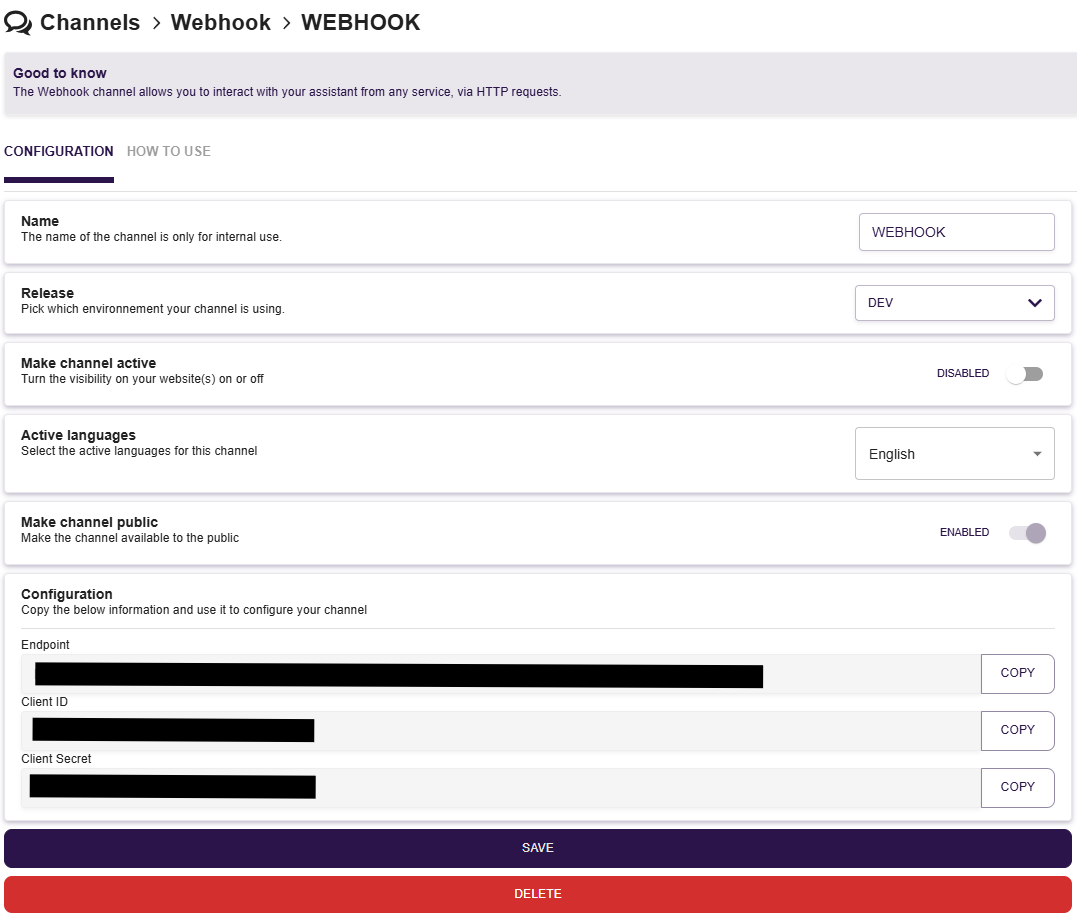Click the first breadcrumb separator chevron
This screenshot has height=917, width=1077.
click(157, 23)
